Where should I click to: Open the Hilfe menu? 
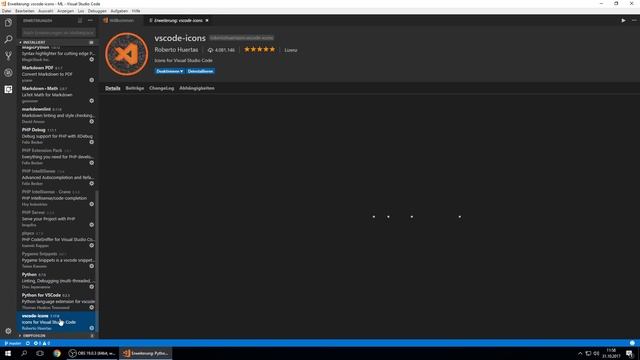tap(136, 11)
